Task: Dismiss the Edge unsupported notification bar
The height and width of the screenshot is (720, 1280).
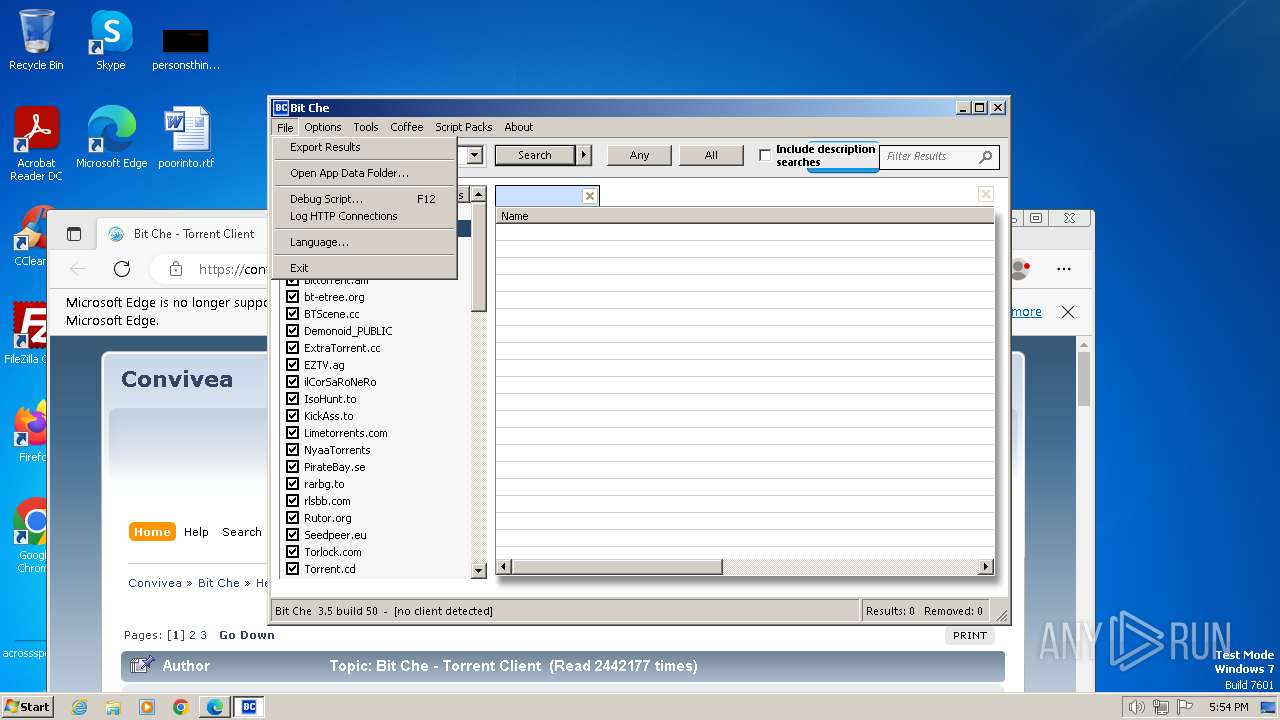Action: click(x=1068, y=312)
